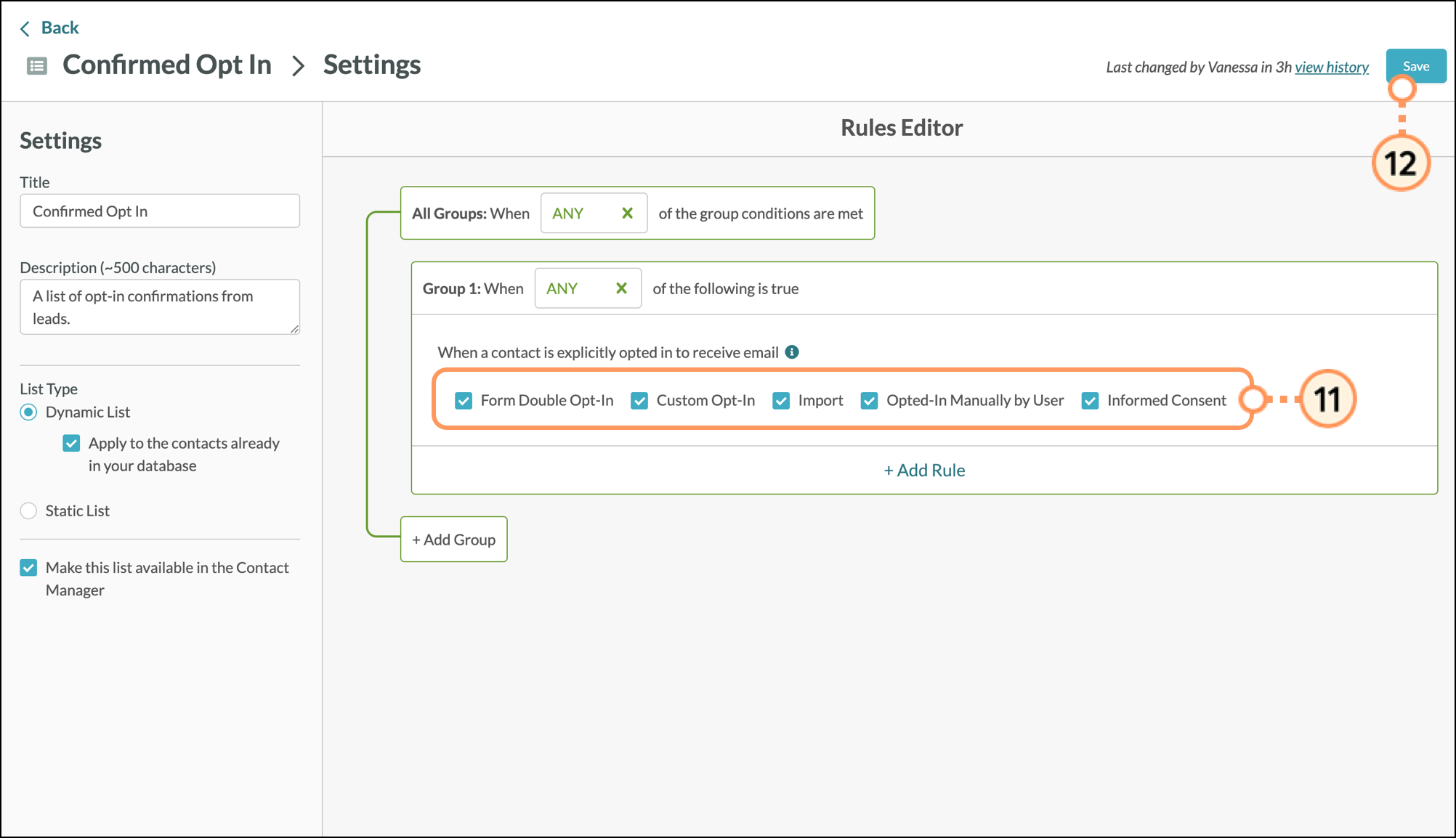Image resolution: width=1456 pixels, height=838 pixels.
Task: Click the step 12 annotation marker
Action: click(x=1400, y=163)
